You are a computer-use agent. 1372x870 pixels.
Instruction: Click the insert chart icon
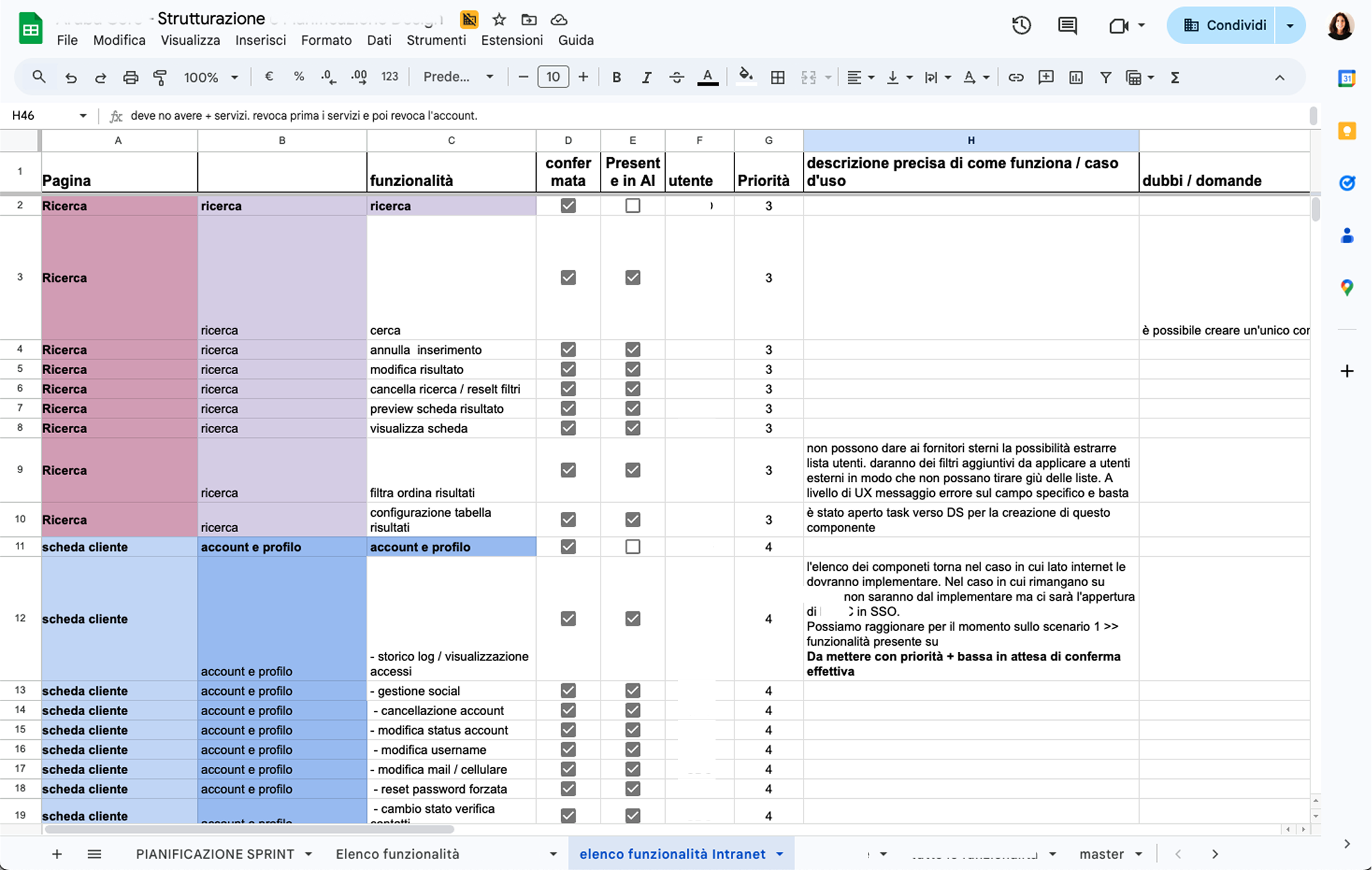(x=1076, y=77)
